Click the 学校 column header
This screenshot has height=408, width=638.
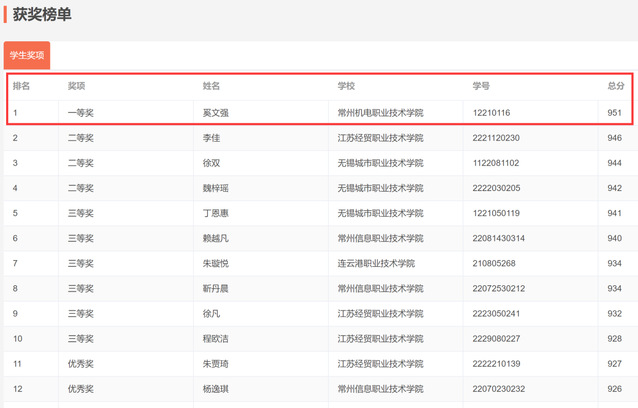pyautogui.click(x=347, y=87)
